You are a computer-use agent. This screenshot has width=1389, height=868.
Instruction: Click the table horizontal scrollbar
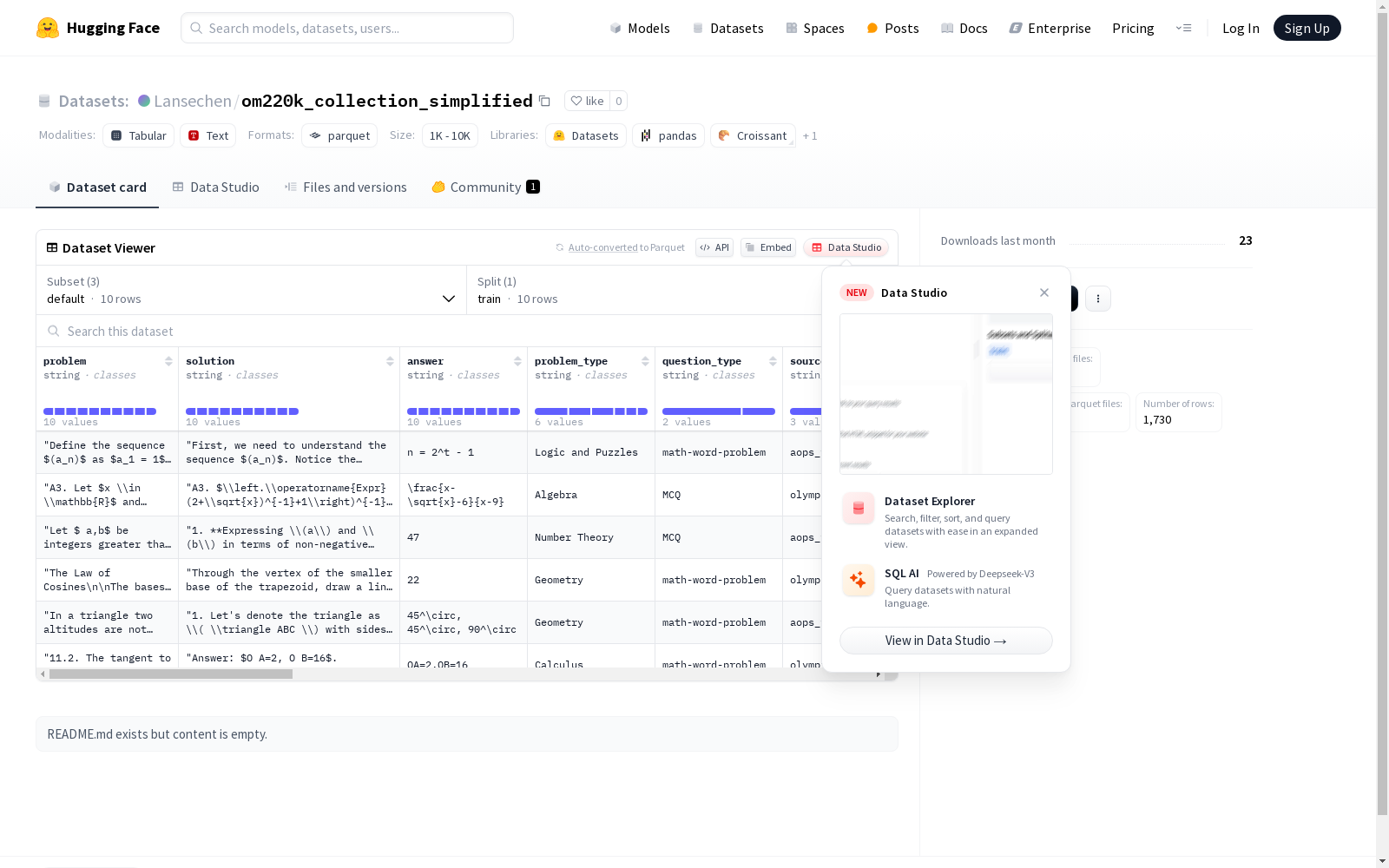tap(171, 674)
